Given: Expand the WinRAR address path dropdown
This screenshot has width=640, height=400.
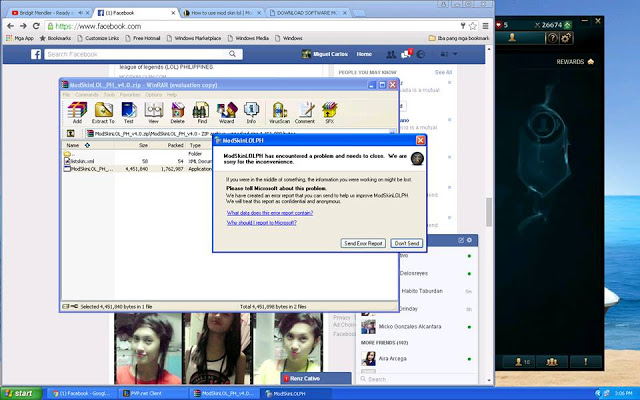Looking at the screenshot, I should tap(392, 133).
